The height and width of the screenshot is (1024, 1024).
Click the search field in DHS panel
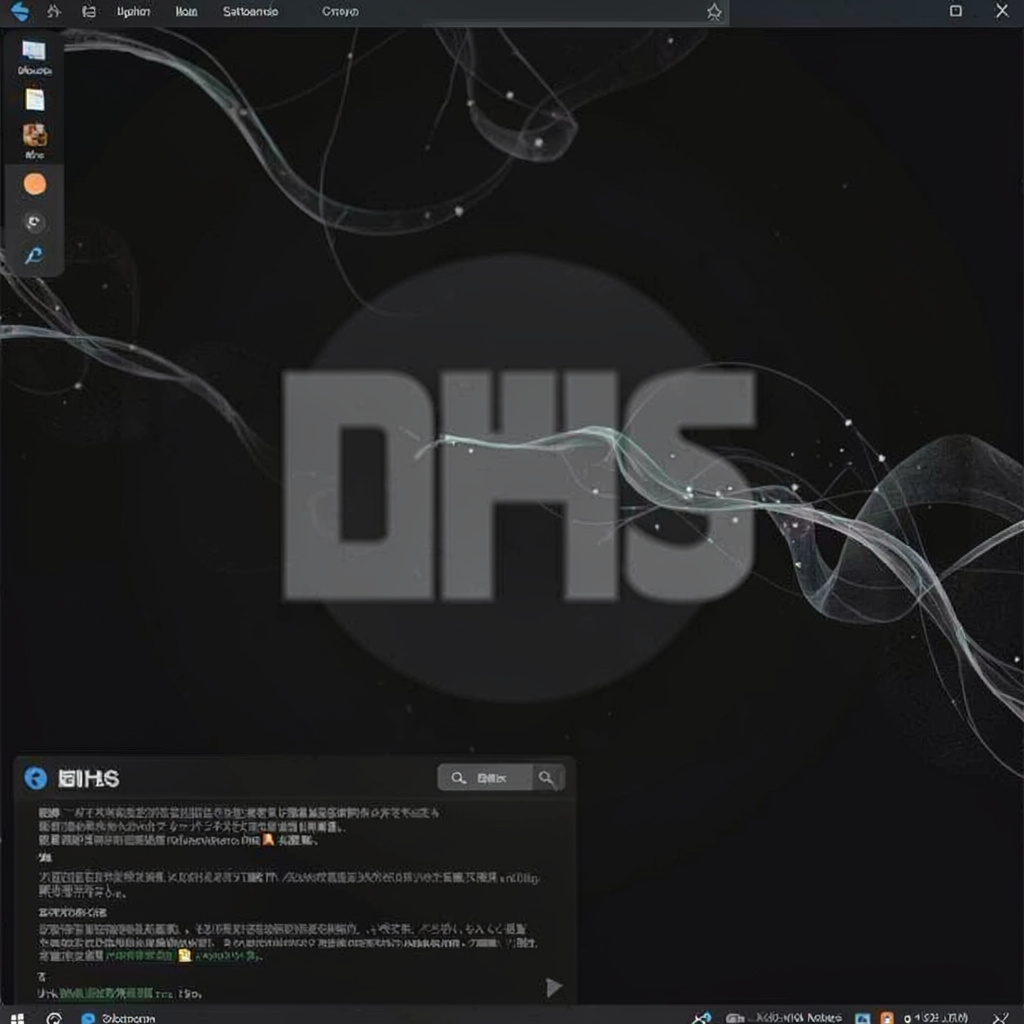(485, 778)
